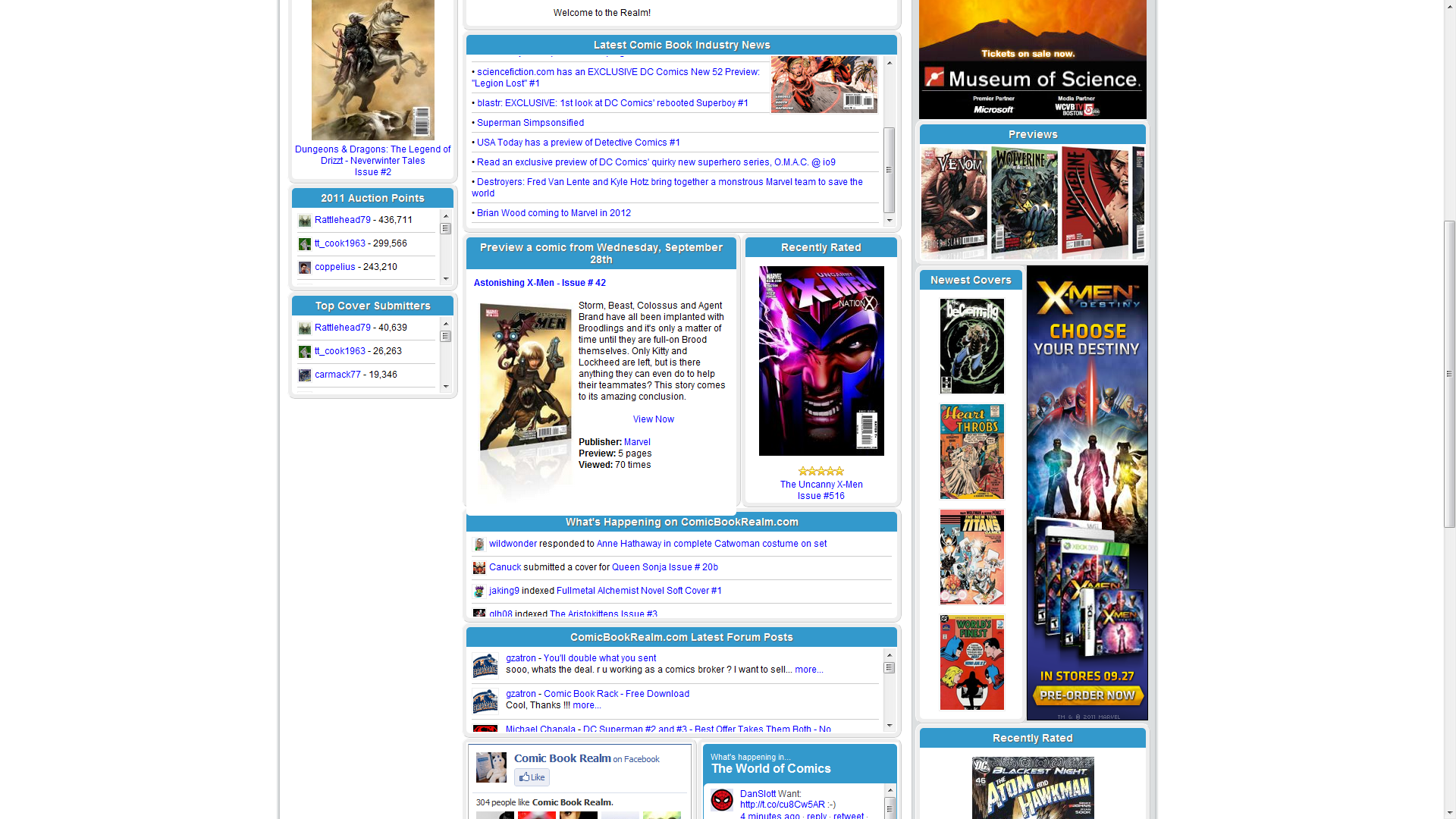Image resolution: width=1456 pixels, height=819 pixels.
Task: Click the down arrow on forum posts scrollbar
Action: point(889,725)
